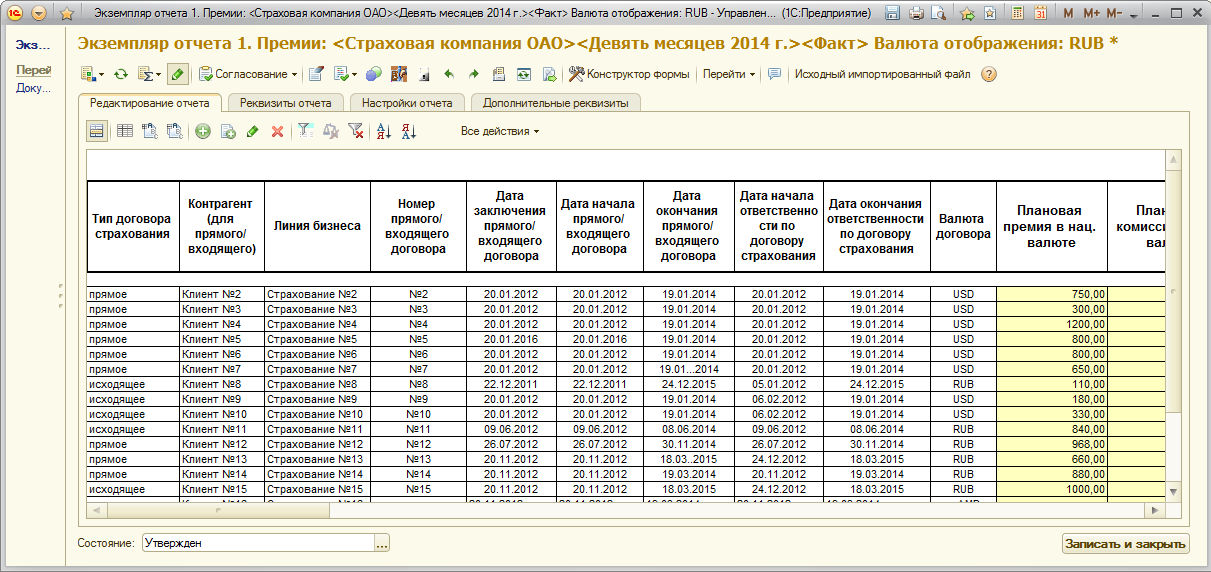The height and width of the screenshot is (572, 1211).
Task: Click the Состояние field ellipsis button
Action: [x=381, y=544]
